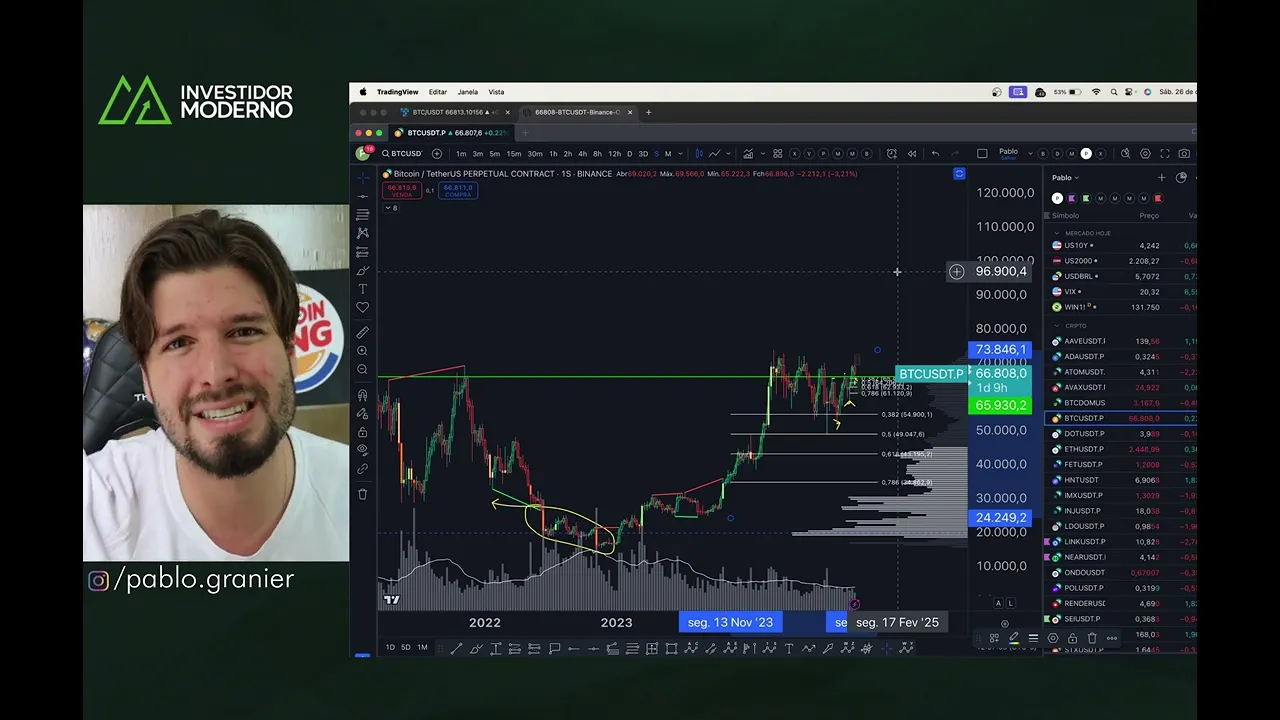Click the trash remove drawings icon
The height and width of the screenshot is (720, 1280).
point(362,494)
